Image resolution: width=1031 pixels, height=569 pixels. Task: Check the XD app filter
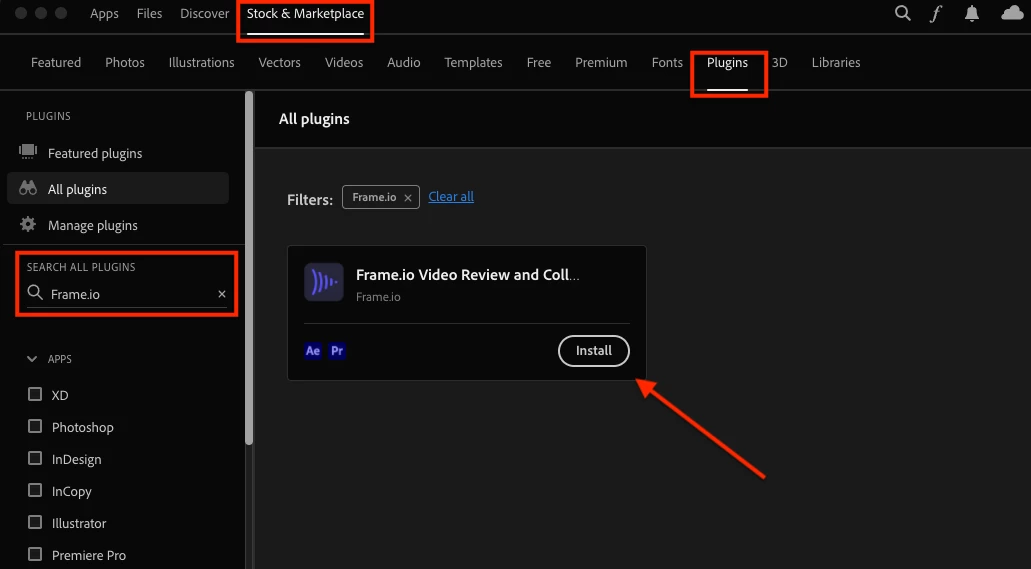click(x=35, y=394)
